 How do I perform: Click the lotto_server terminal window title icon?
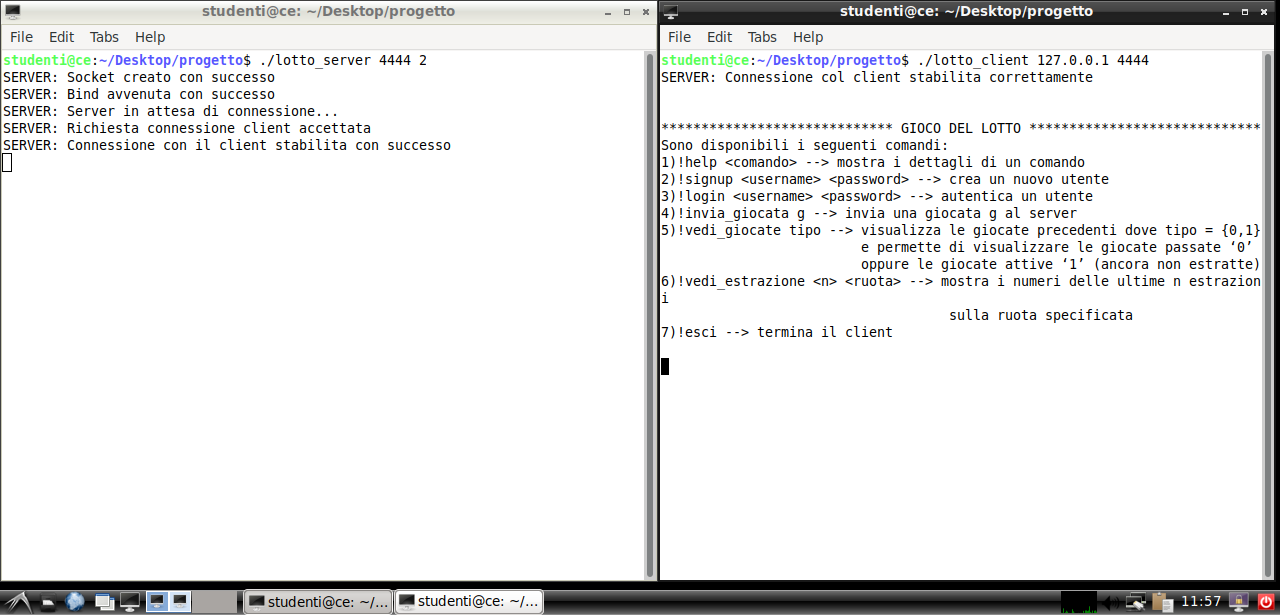click(13, 11)
